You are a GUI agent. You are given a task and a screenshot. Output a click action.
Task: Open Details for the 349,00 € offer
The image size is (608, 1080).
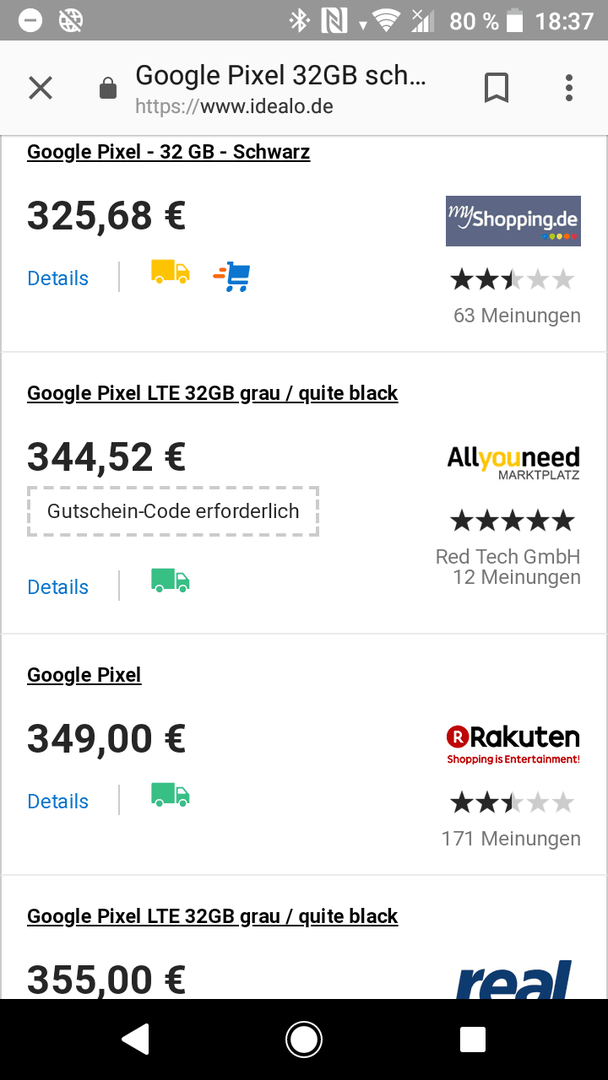pyautogui.click(x=58, y=801)
